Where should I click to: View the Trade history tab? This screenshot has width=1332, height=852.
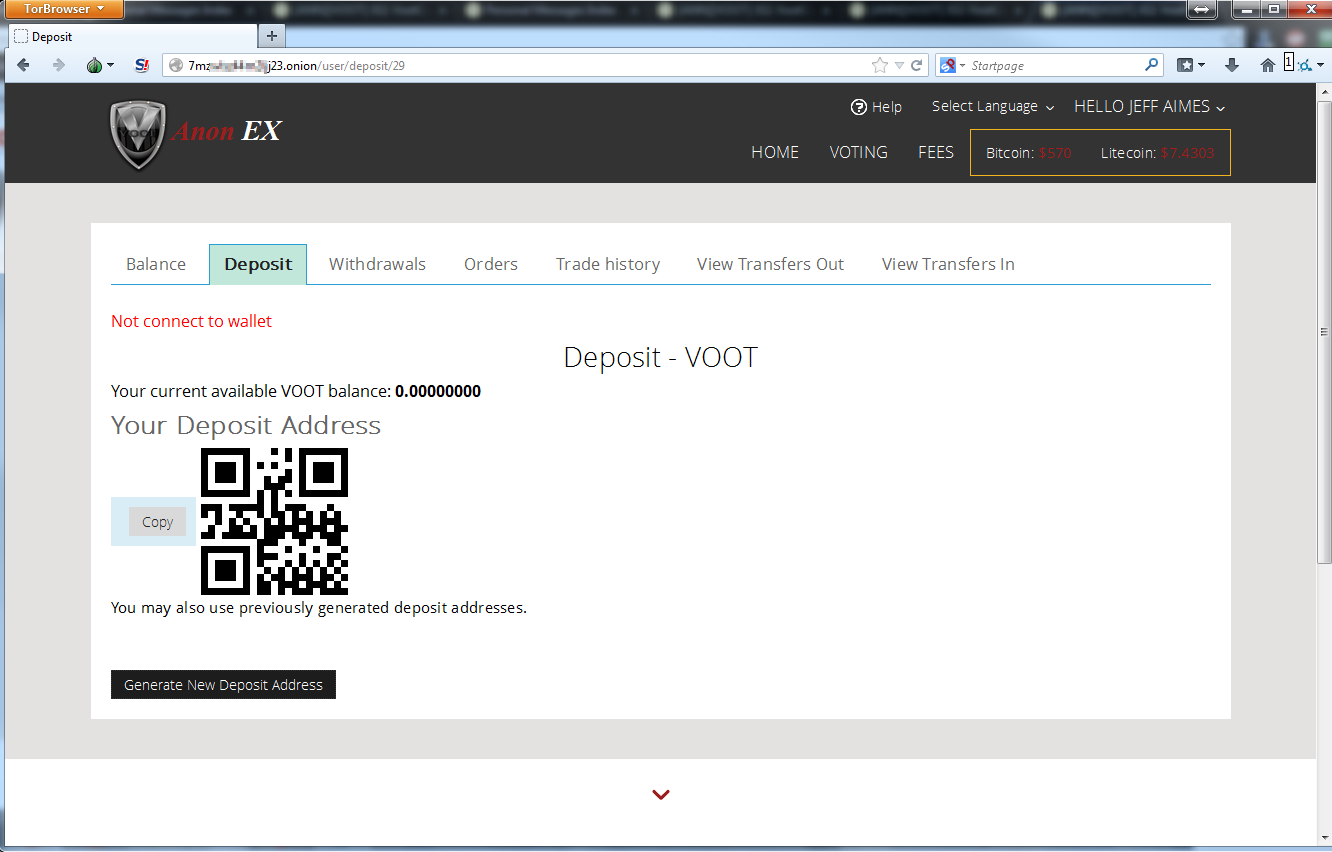click(x=608, y=264)
